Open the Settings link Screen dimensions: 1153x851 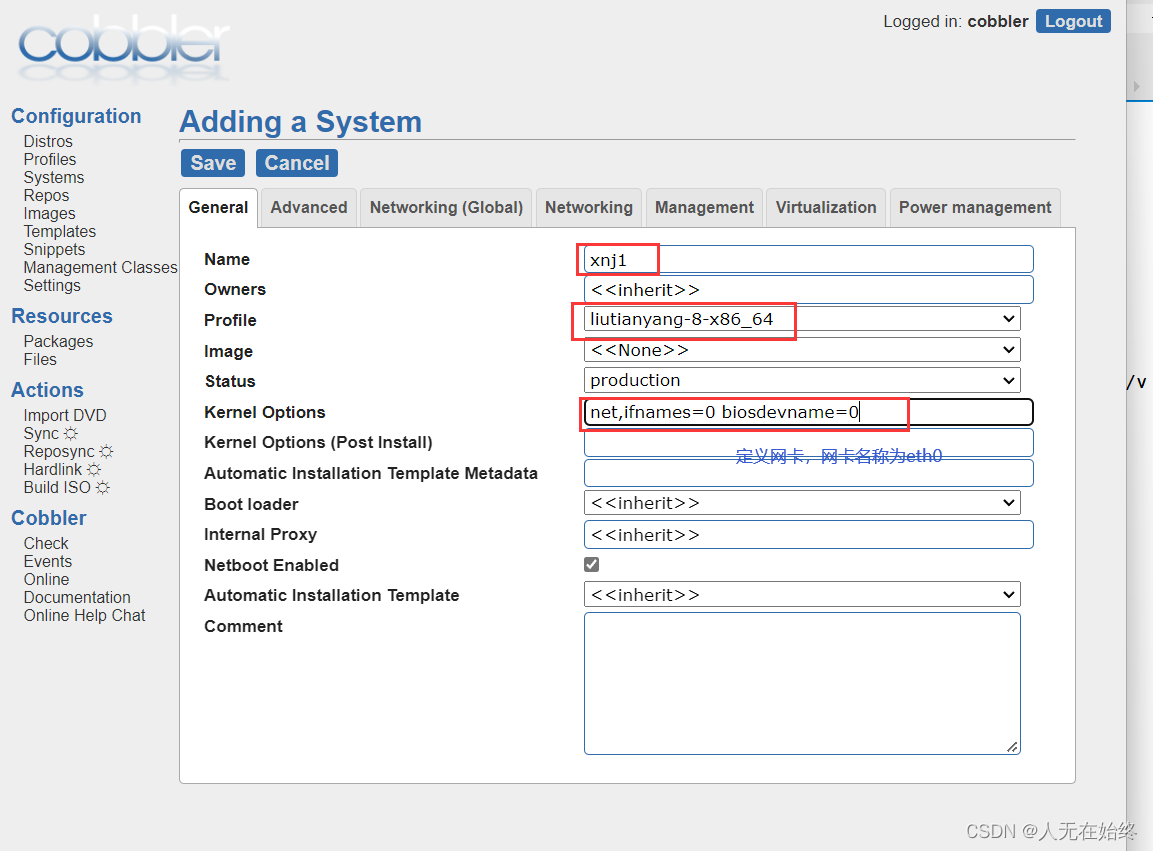(52, 285)
